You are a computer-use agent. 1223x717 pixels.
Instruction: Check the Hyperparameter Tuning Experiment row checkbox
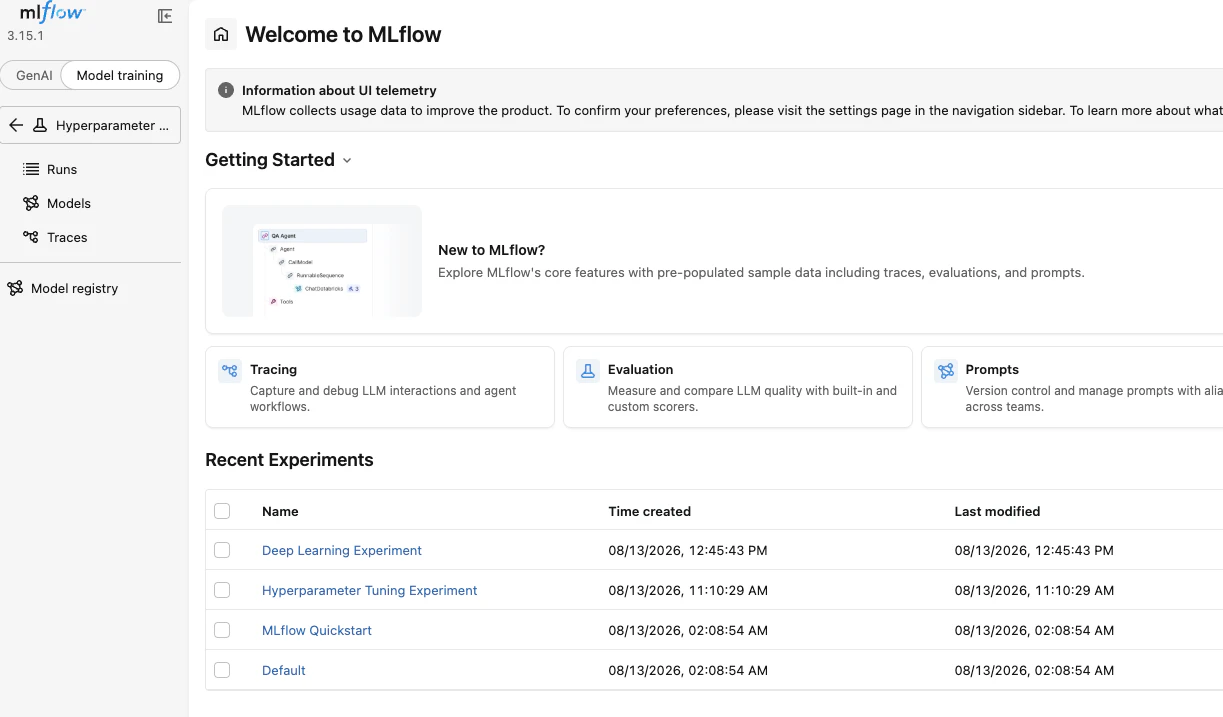pyautogui.click(x=222, y=590)
